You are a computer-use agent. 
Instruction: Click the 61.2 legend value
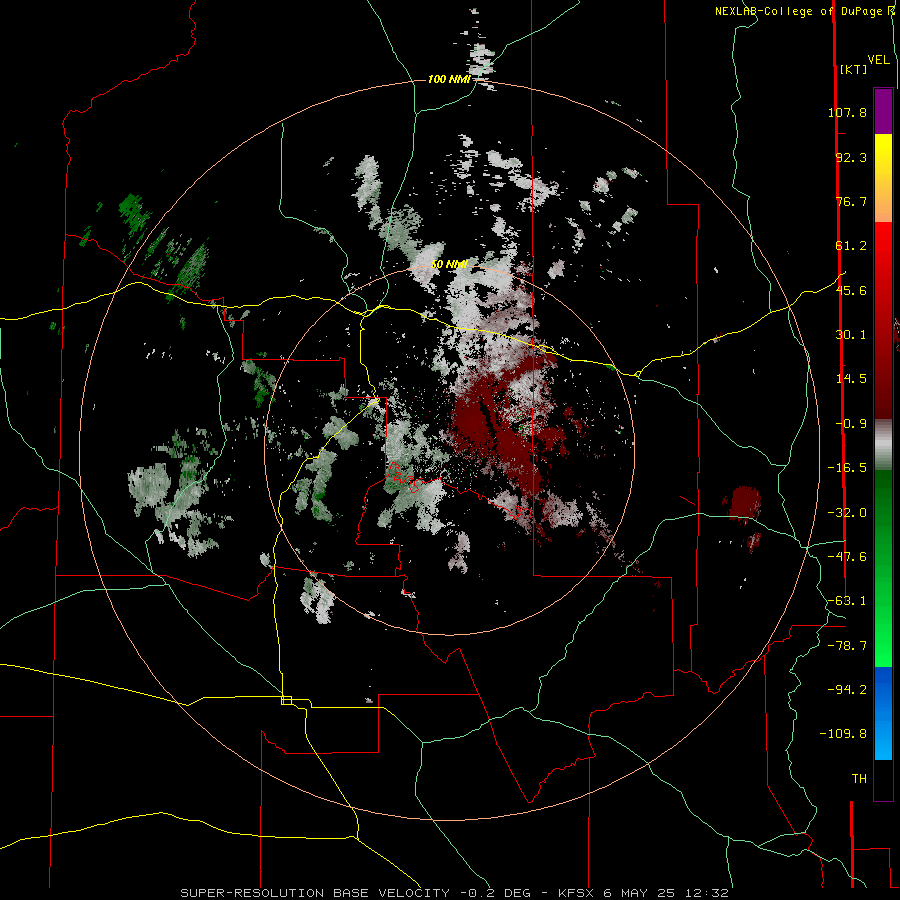(x=851, y=246)
